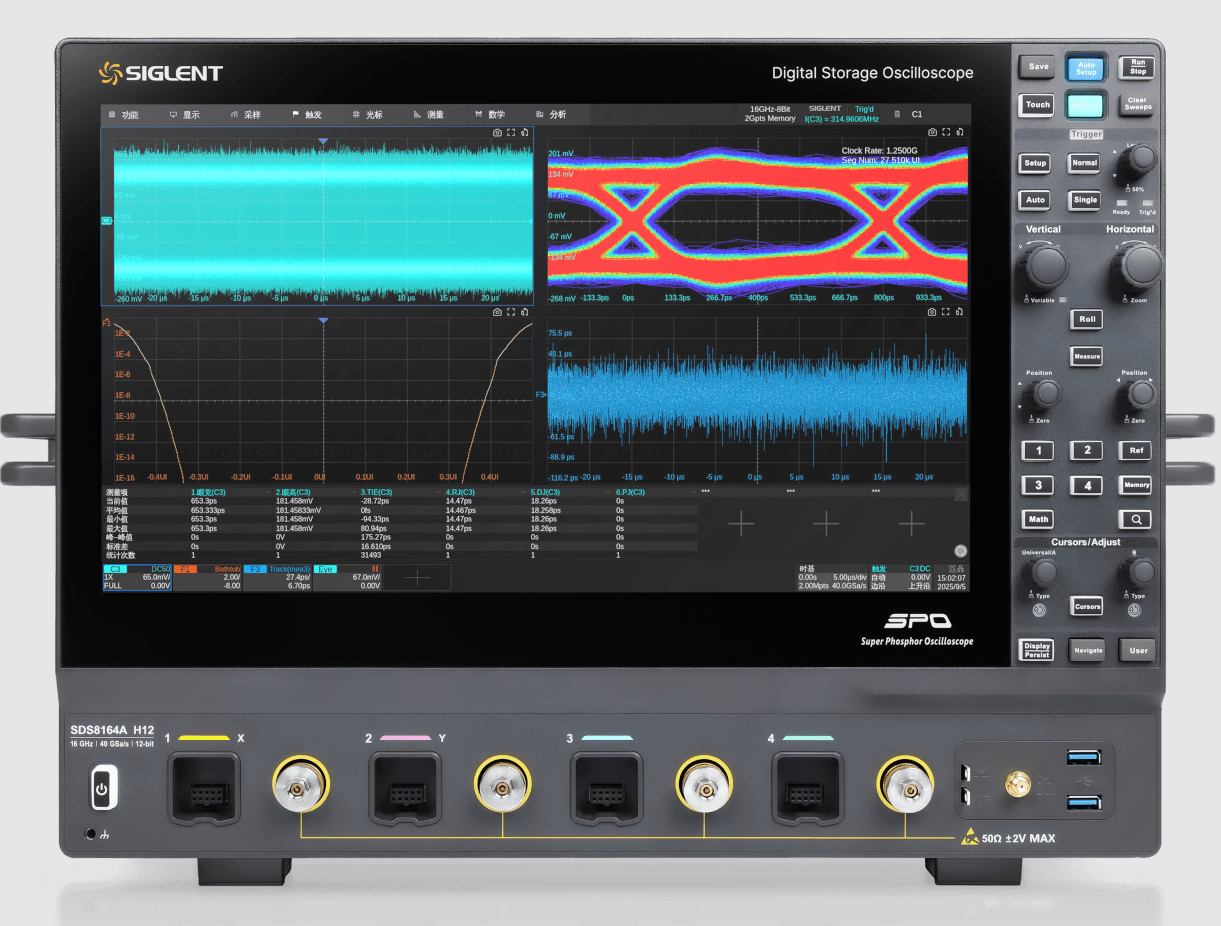The image size is (1221, 926).
Task: Click the screenshot camera icon on the C3 waveform window
Action: 497,132
